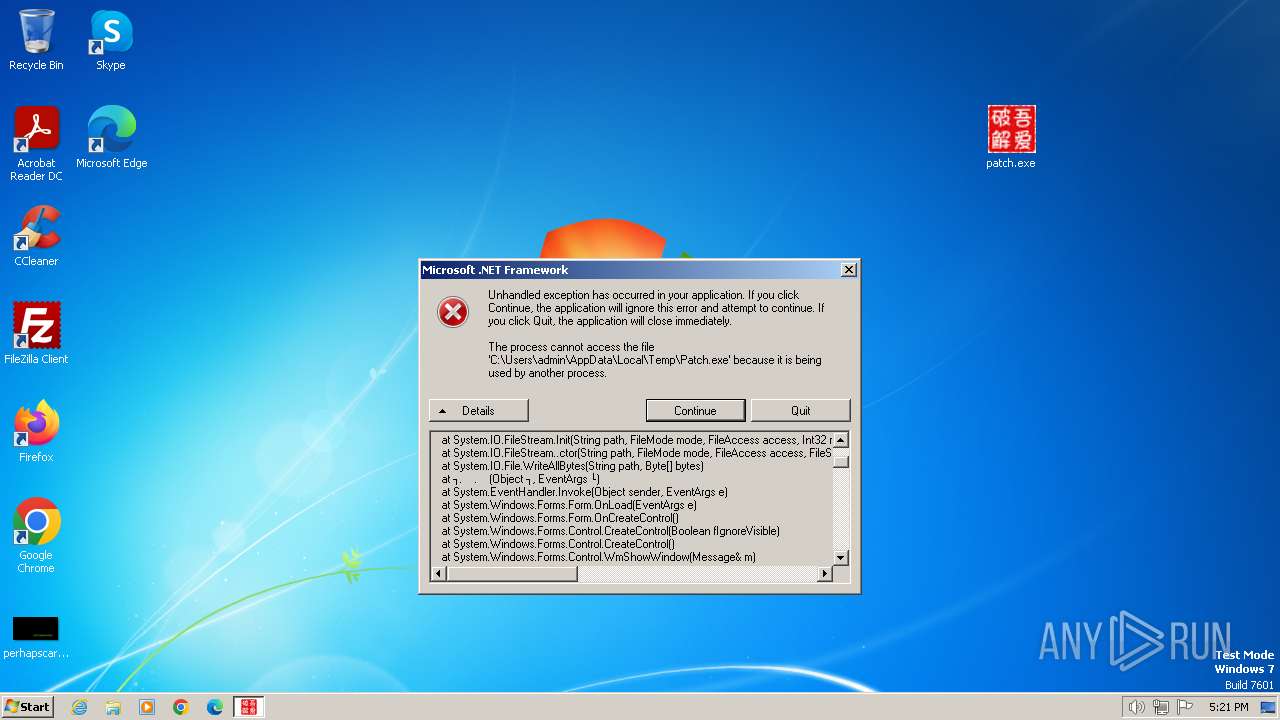
Task: Click the horizontal scroll-left arrow
Action: pos(439,574)
